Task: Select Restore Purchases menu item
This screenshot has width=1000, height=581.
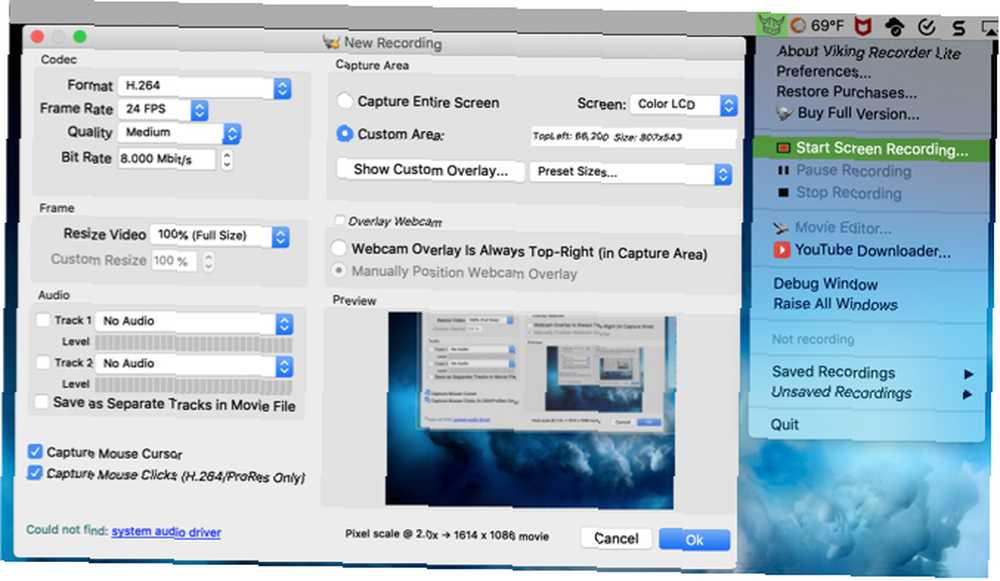Action: (x=846, y=92)
